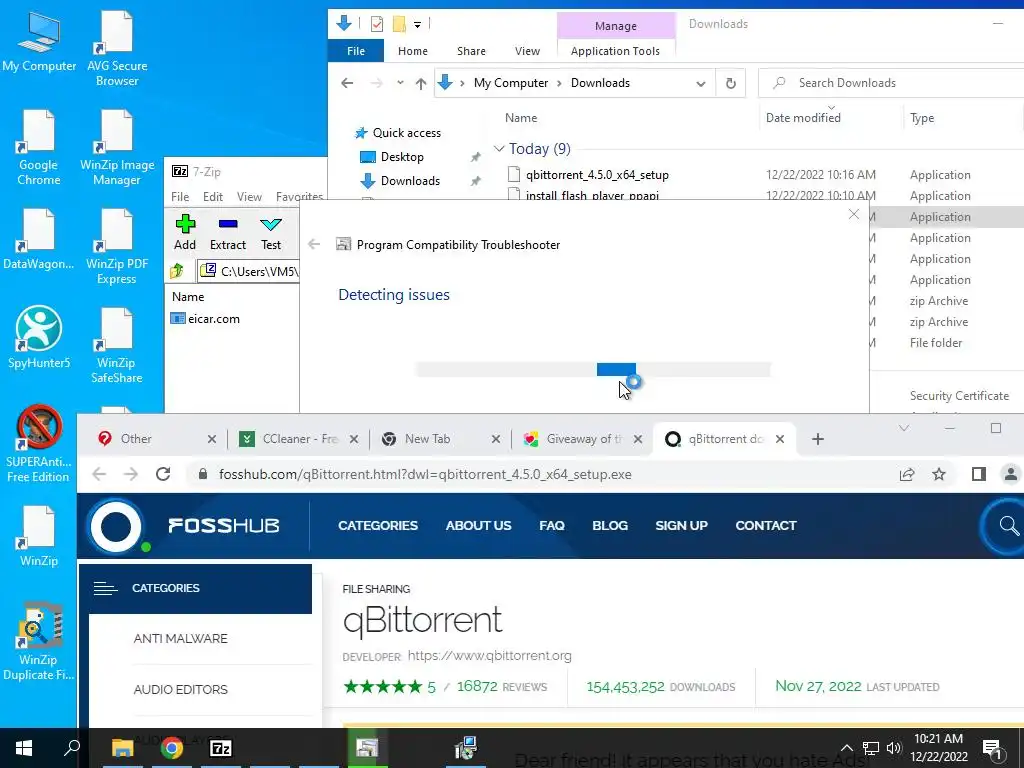The width and height of the screenshot is (1024, 768).
Task: Open the Quick Access Toolbar customize dropdown
Action: point(417,25)
